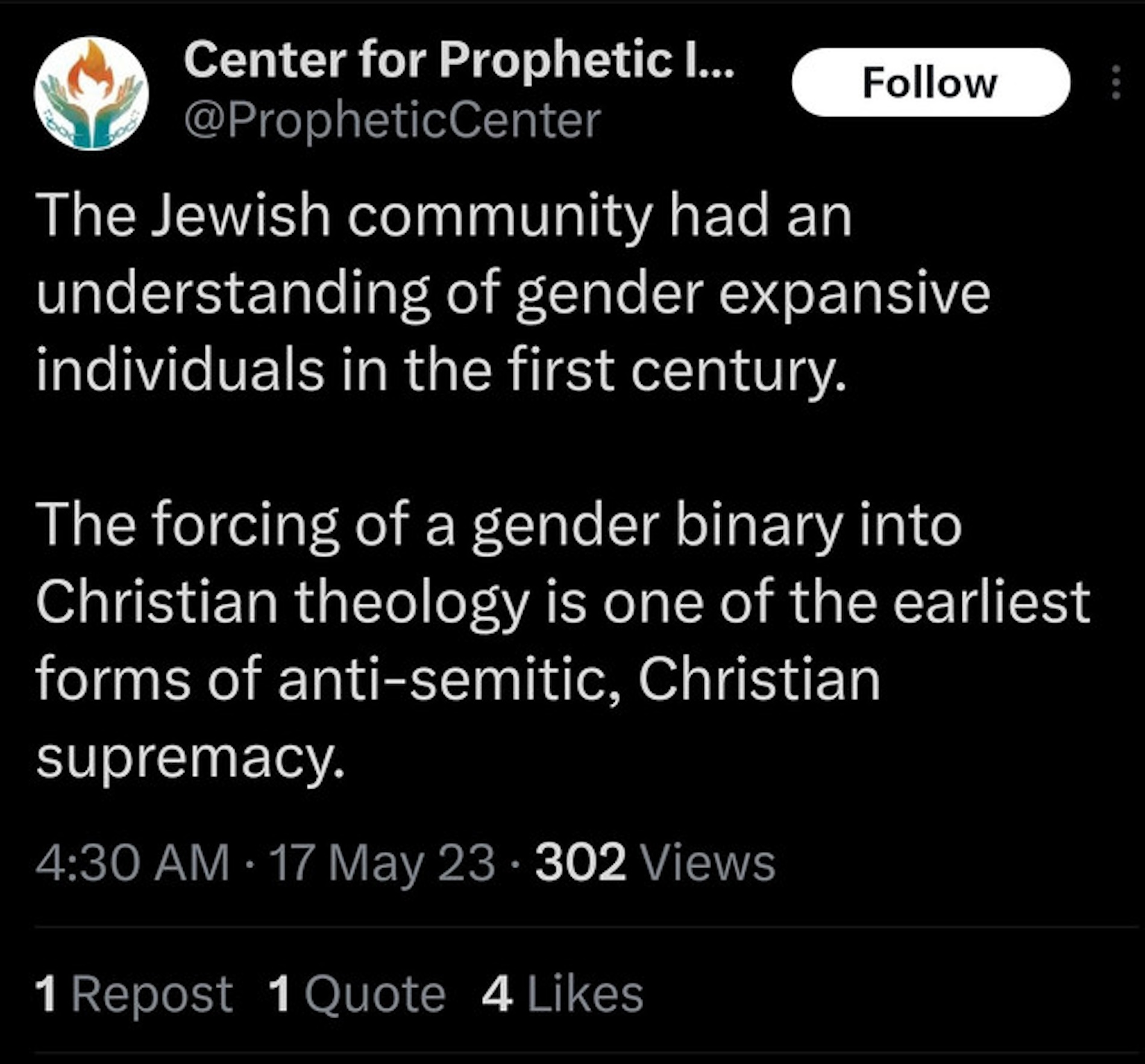Click the 17 May 23 date
This screenshot has width=1145, height=1064.
click(383, 863)
